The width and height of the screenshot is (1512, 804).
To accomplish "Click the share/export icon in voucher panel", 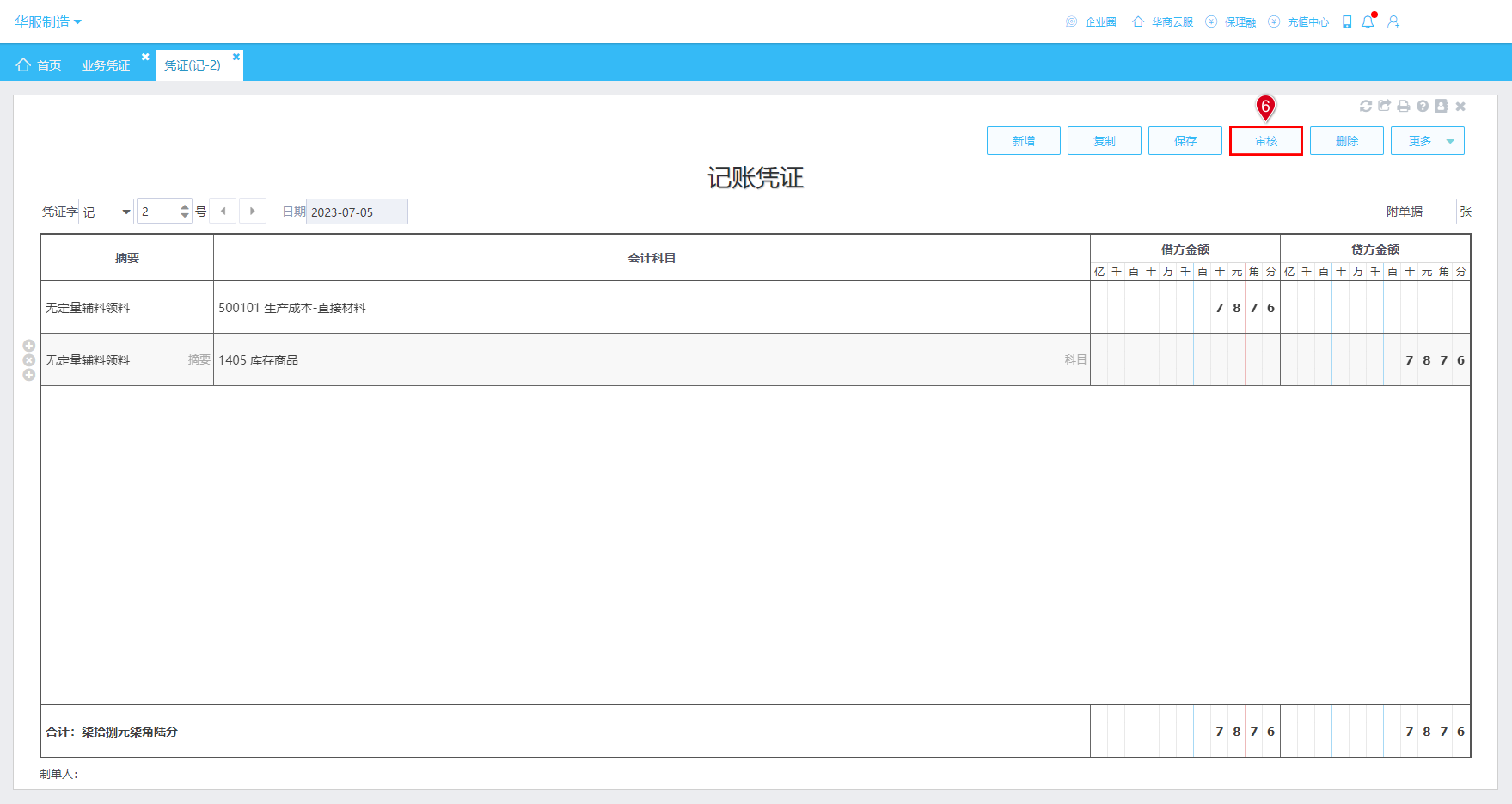I will [x=1384, y=106].
